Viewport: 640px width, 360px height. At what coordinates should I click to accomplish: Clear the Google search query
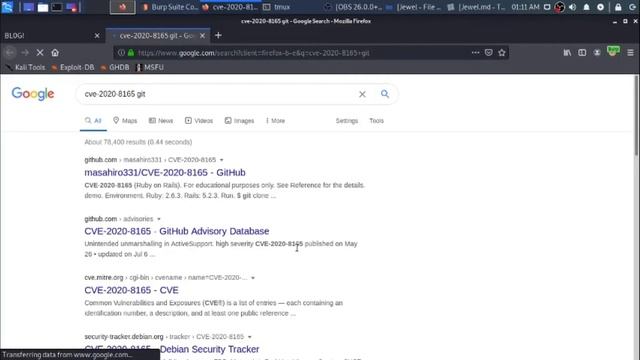362,94
